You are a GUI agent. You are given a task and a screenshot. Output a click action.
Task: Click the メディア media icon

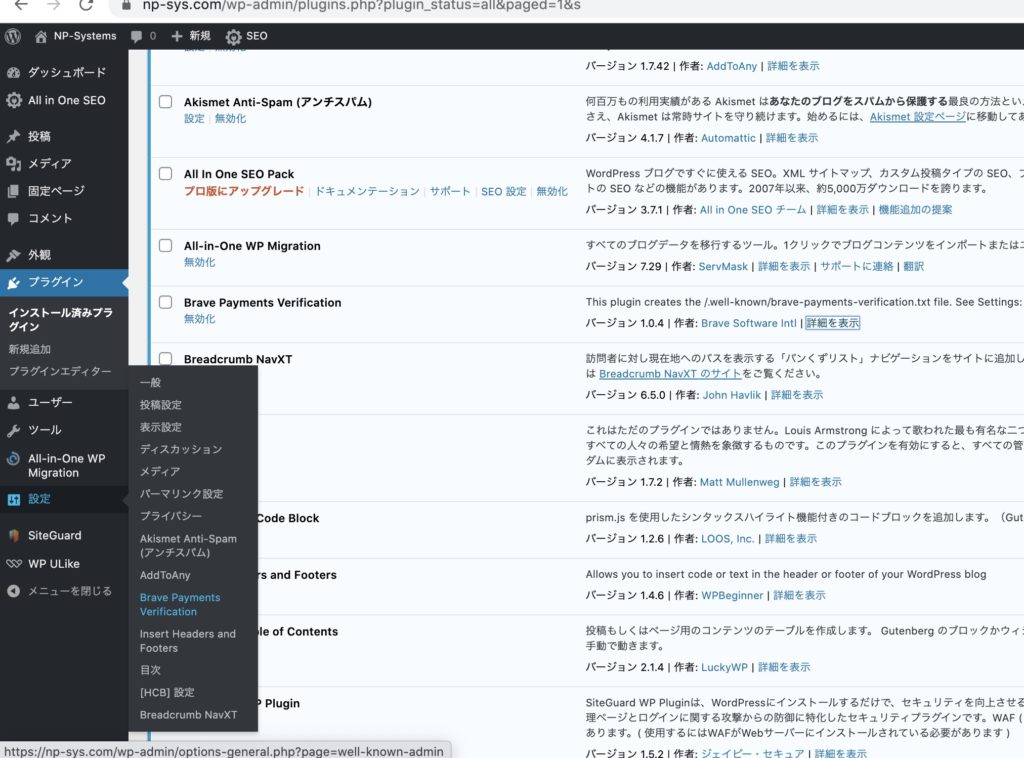coord(13,164)
